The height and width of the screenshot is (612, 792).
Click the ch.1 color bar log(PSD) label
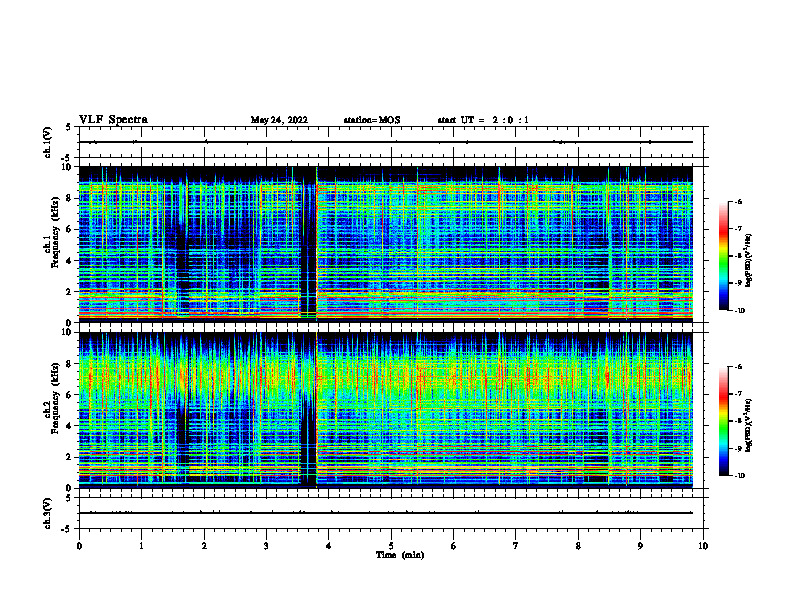(x=749, y=261)
